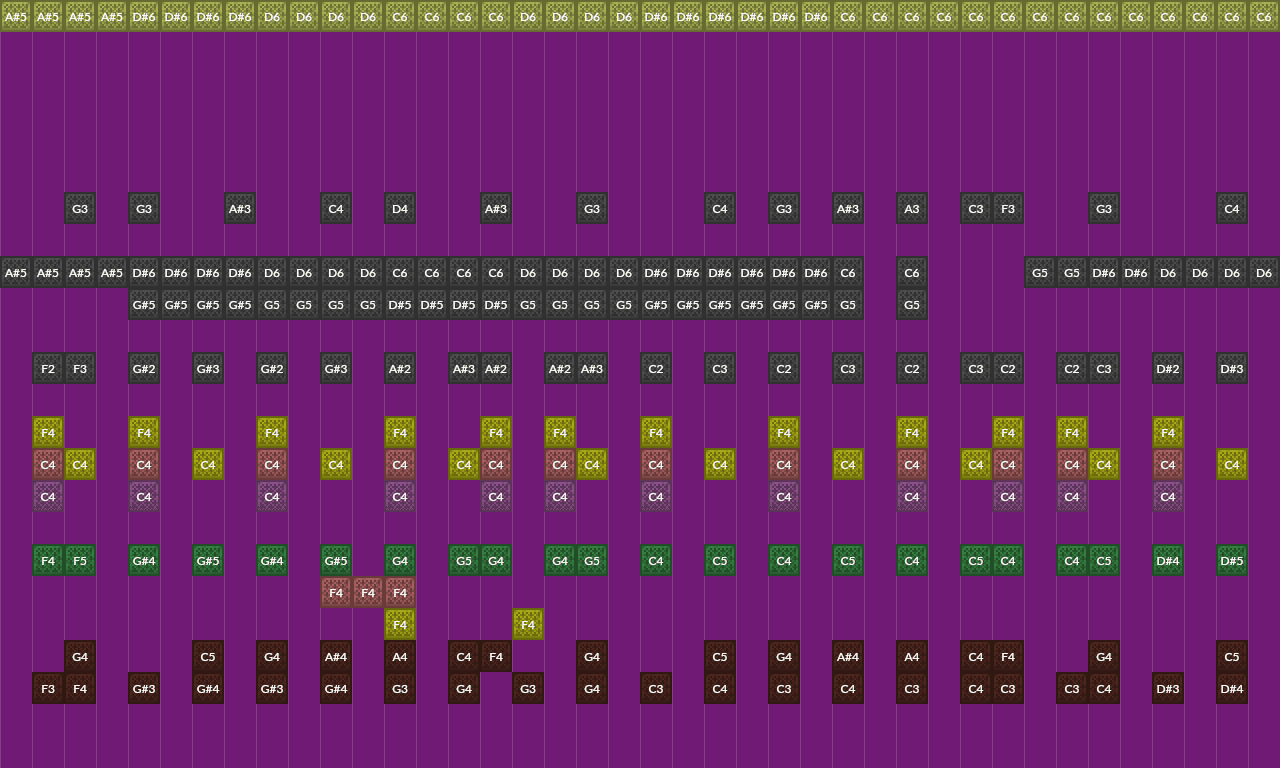Click last olive C6 block in top row
Screen dimensions: 1280x768
pos(1264,16)
